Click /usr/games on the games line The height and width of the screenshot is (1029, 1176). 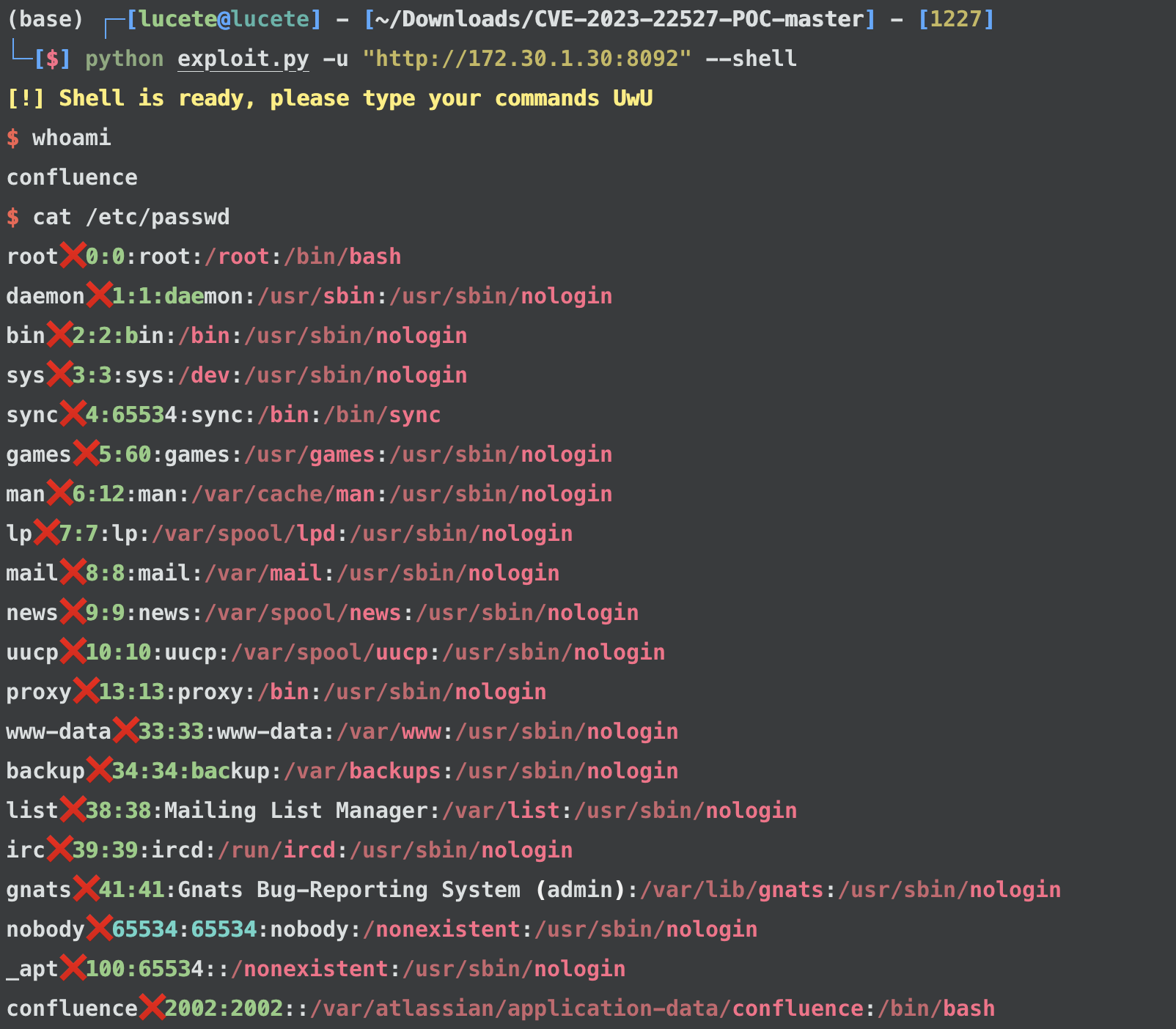(309, 454)
